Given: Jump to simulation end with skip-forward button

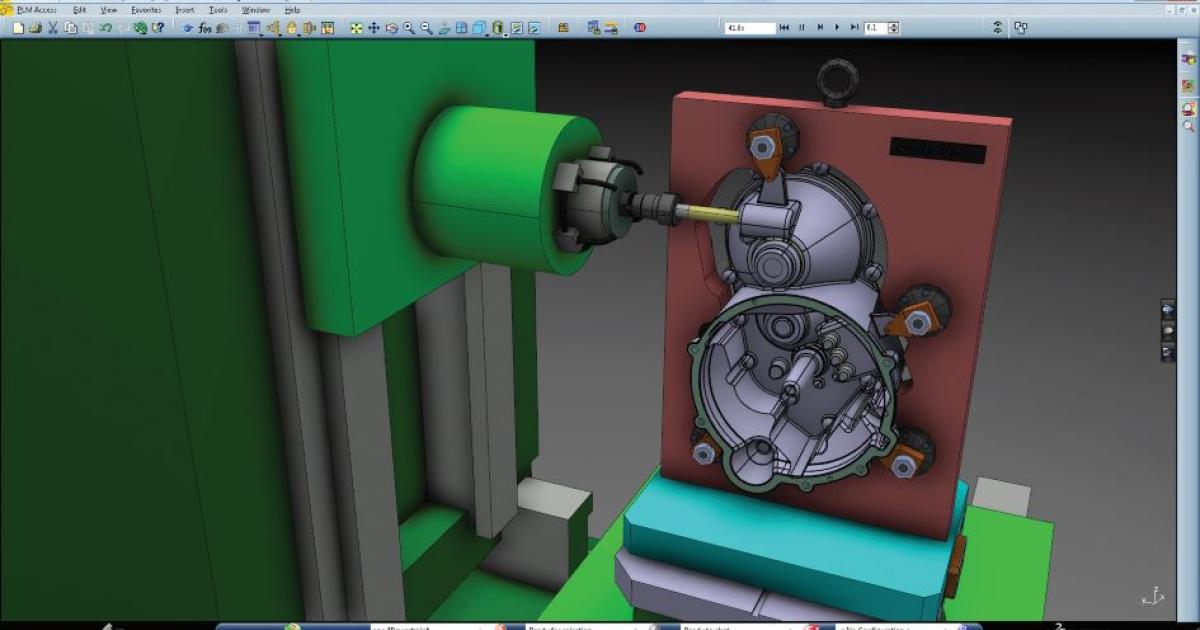Looking at the screenshot, I should 855,28.
